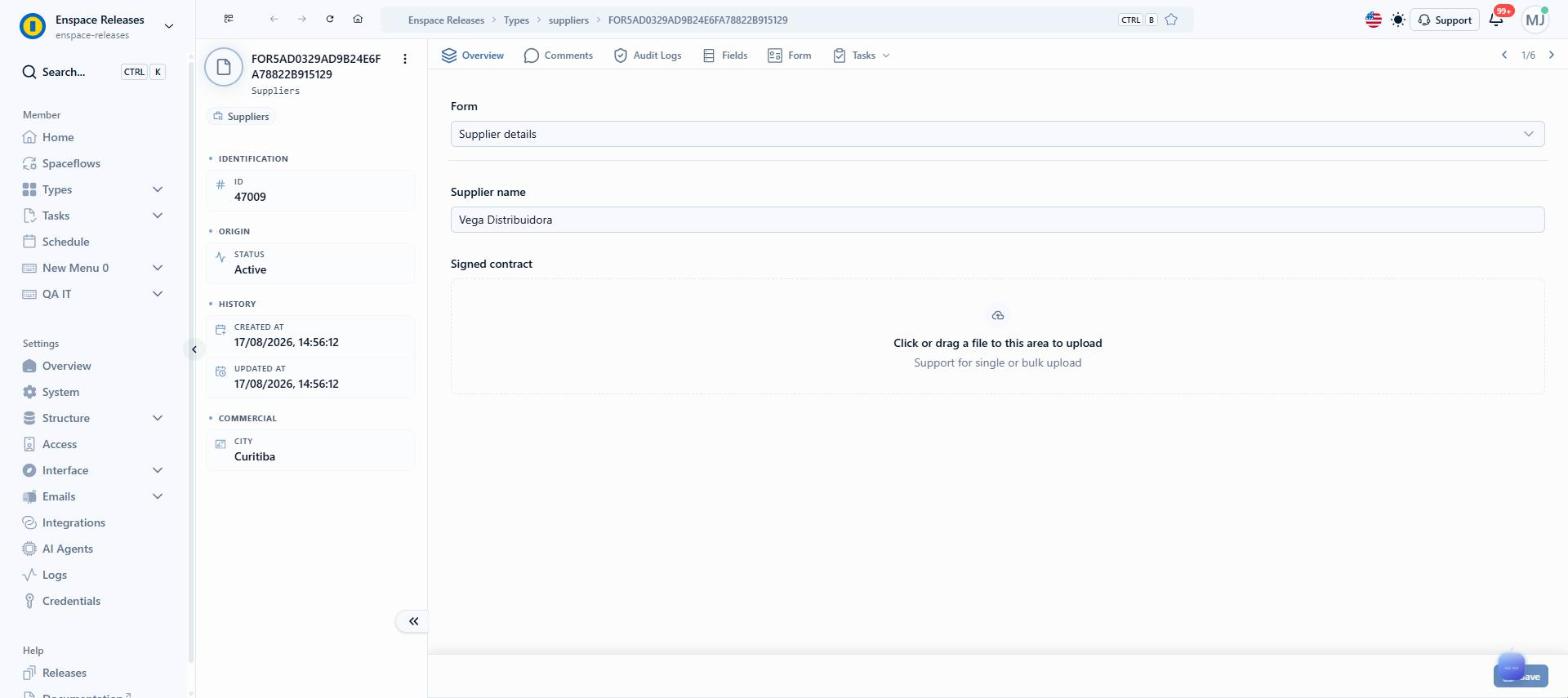
Task: Expand the Structure settings menu
Action: pos(157,418)
